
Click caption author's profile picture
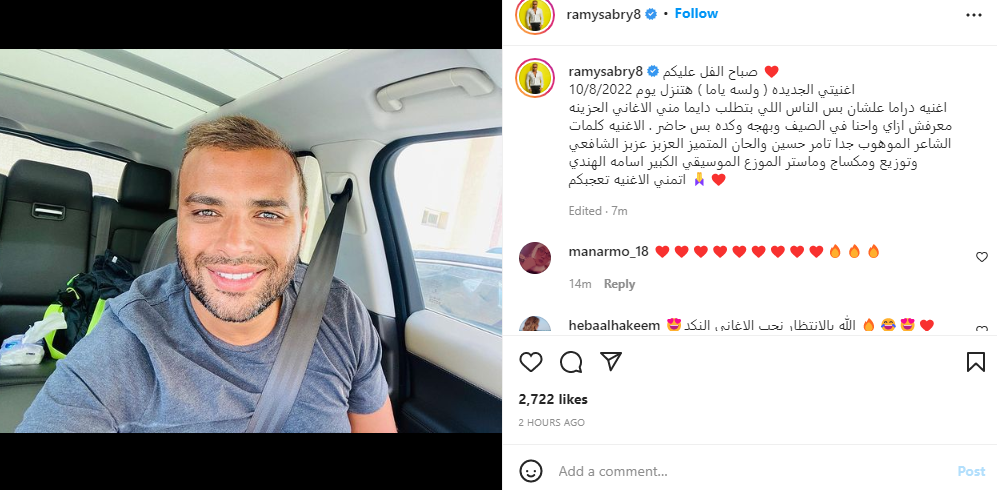point(535,78)
